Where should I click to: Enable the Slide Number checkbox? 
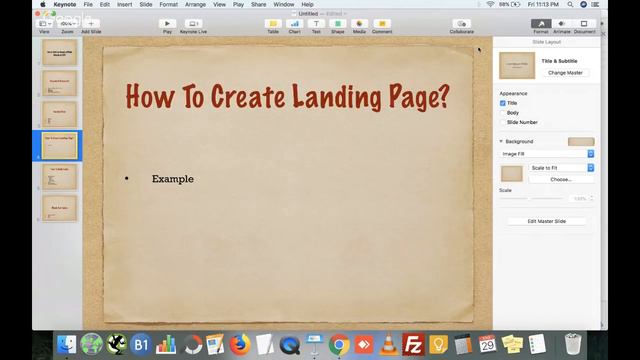[502, 122]
